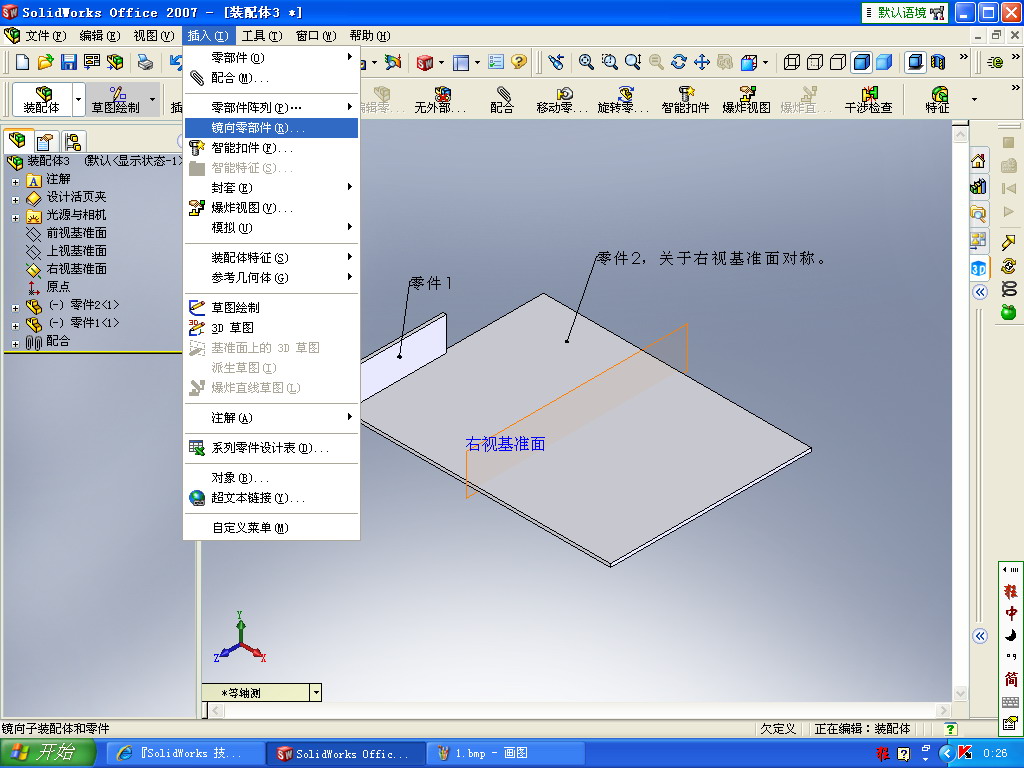Expand the 零件2<1> tree node
Screen dimensions: 1024x768
pyautogui.click(x=15, y=308)
